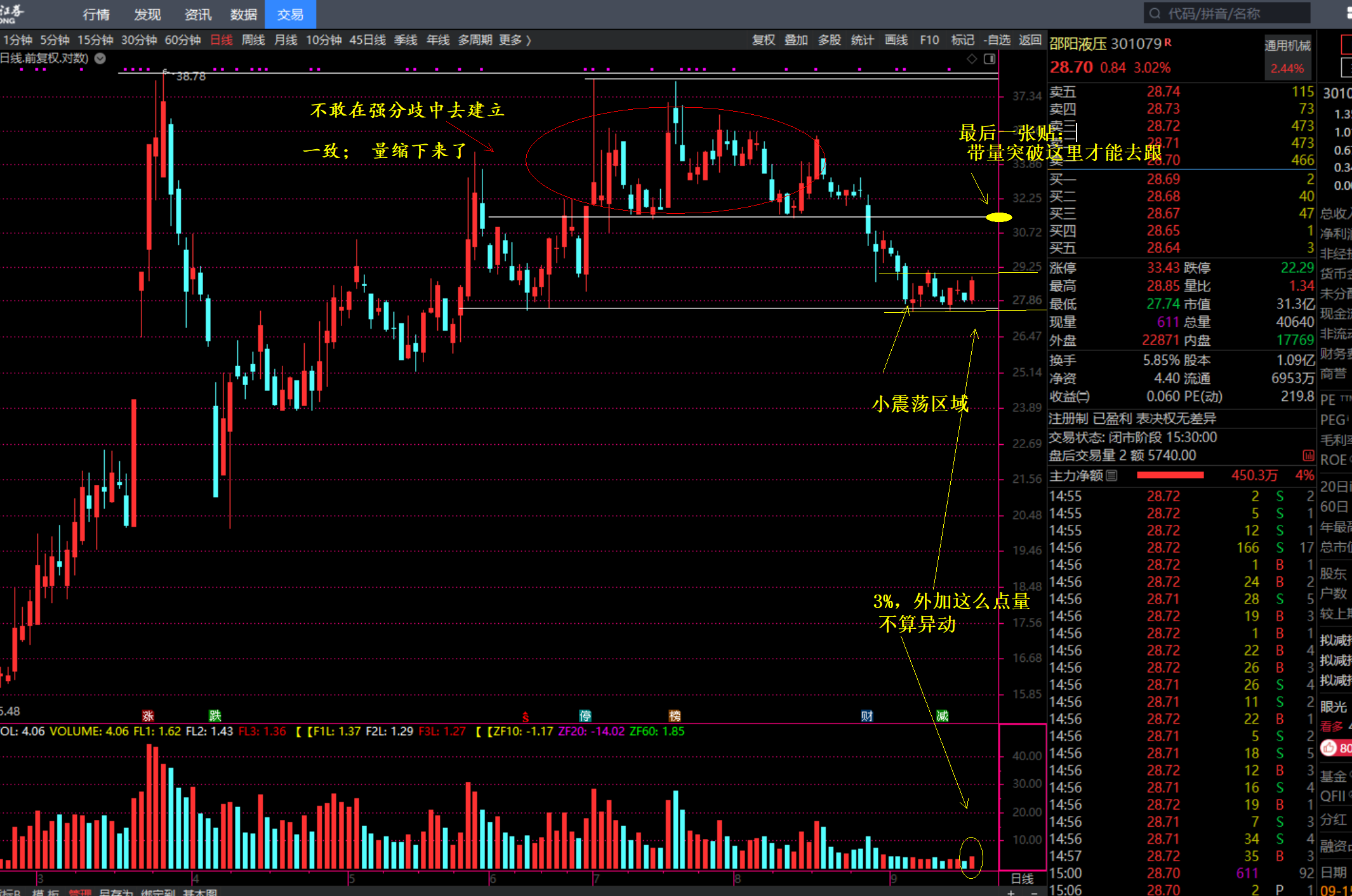Focus the 代码/拼音/名称 search field
Screen dimensions: 1352x896
(1227, 13)
